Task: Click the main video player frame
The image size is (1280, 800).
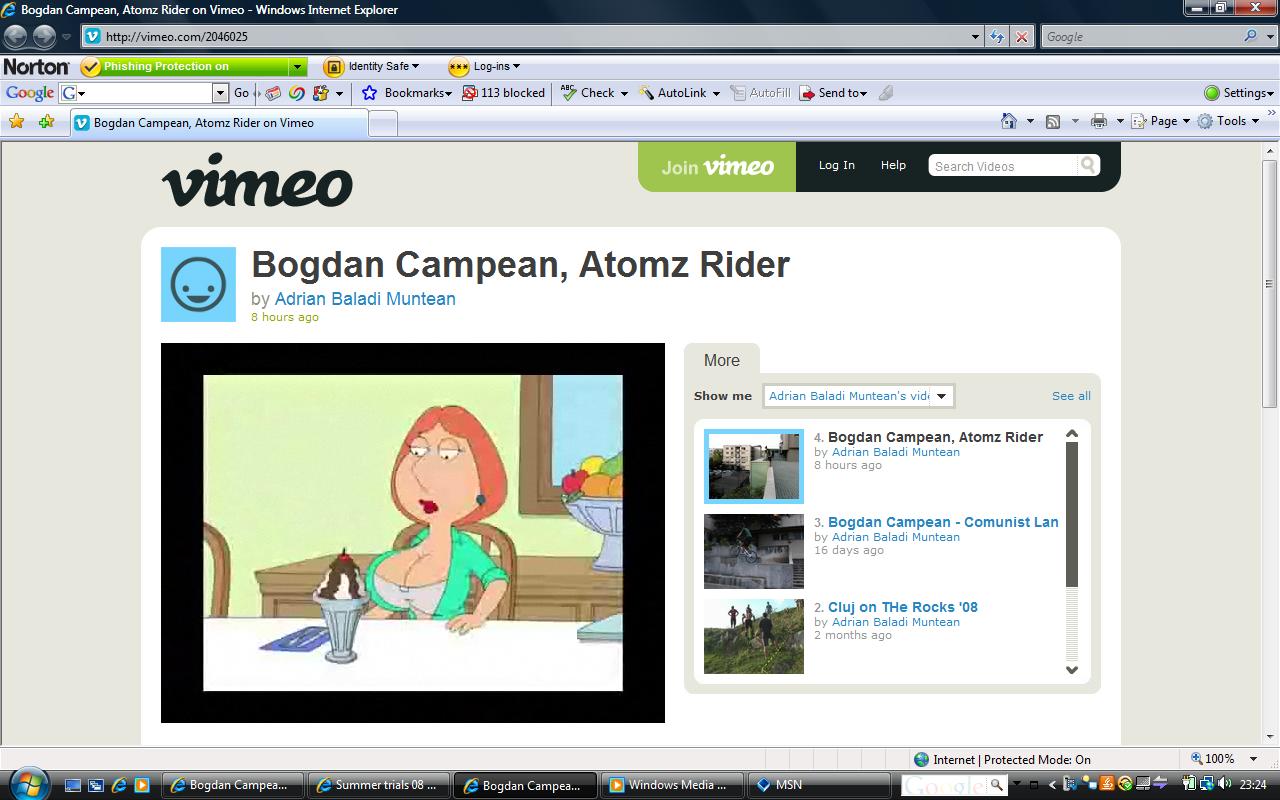Action: pyautogui.click(x=413, y=533)
